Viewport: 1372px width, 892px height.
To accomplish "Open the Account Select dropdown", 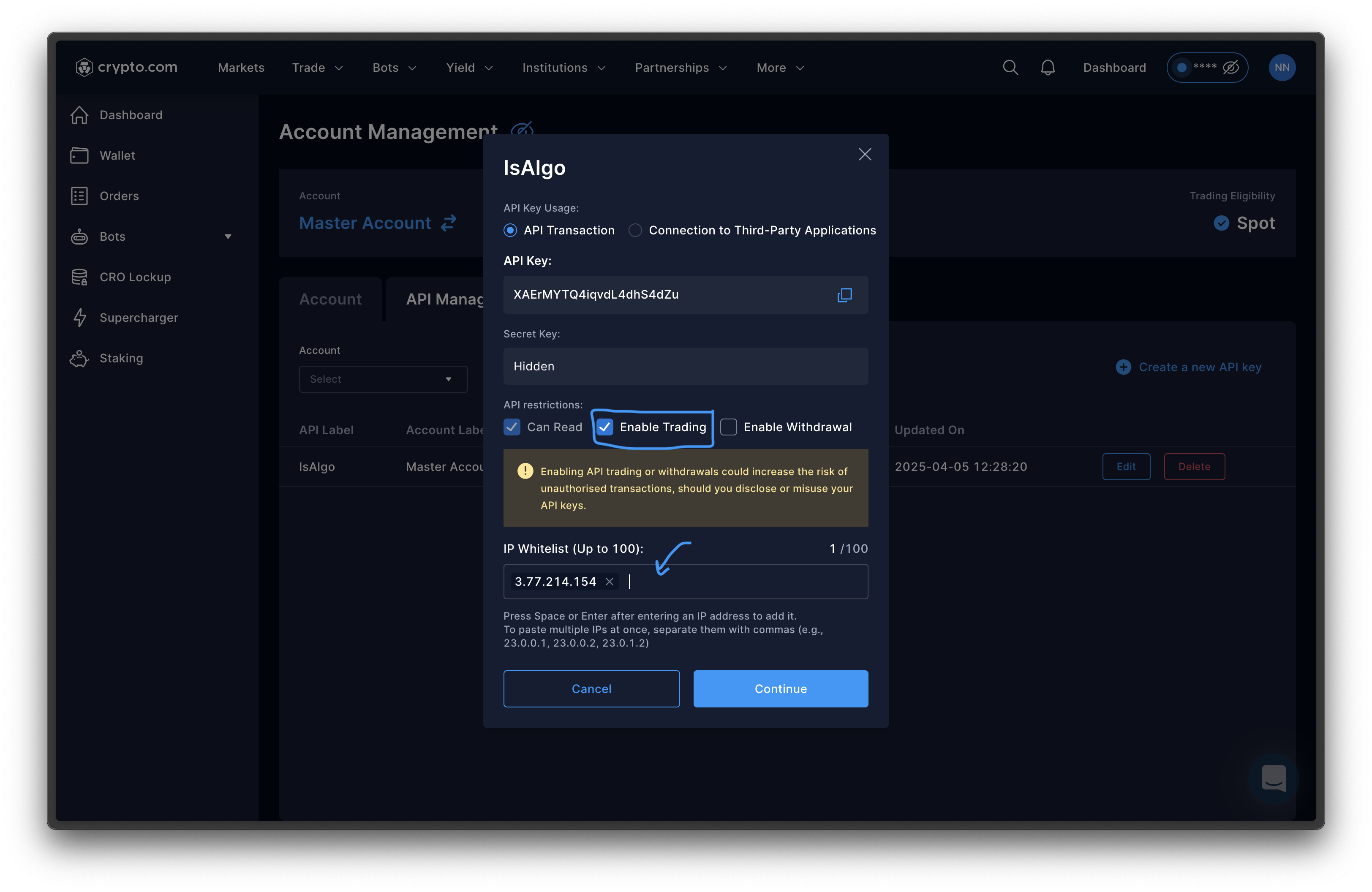I will [x=383, y=379].
